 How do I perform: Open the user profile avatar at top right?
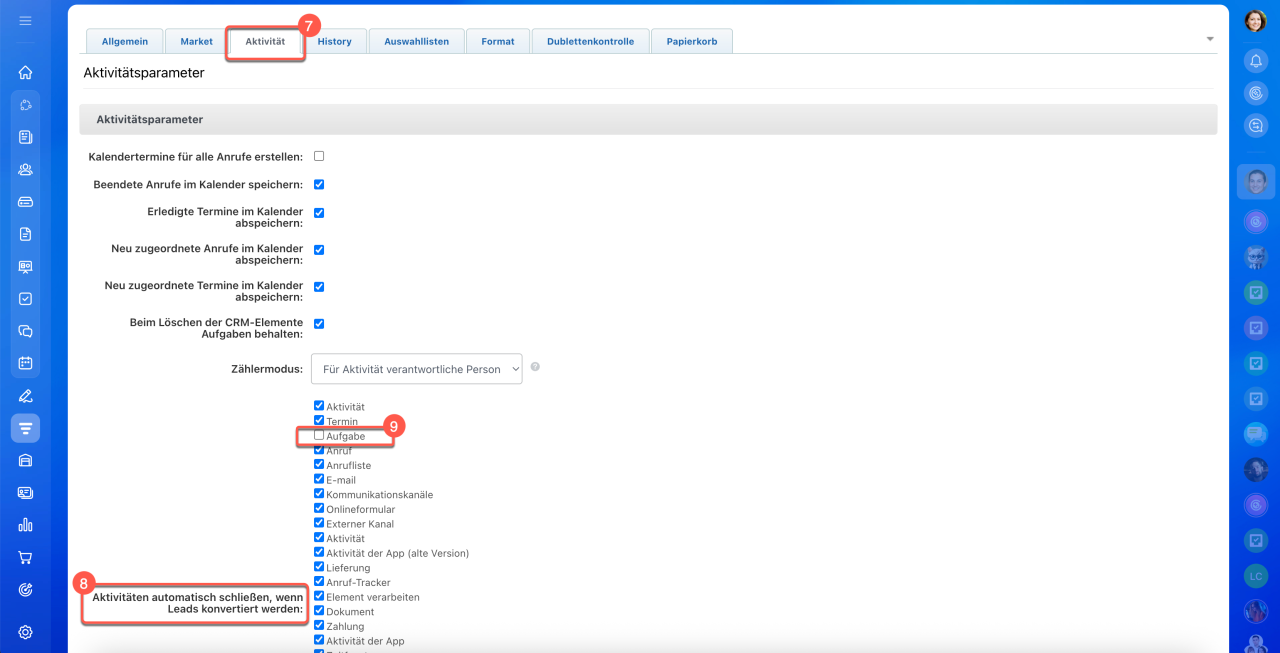click(x=1256, y=21)
